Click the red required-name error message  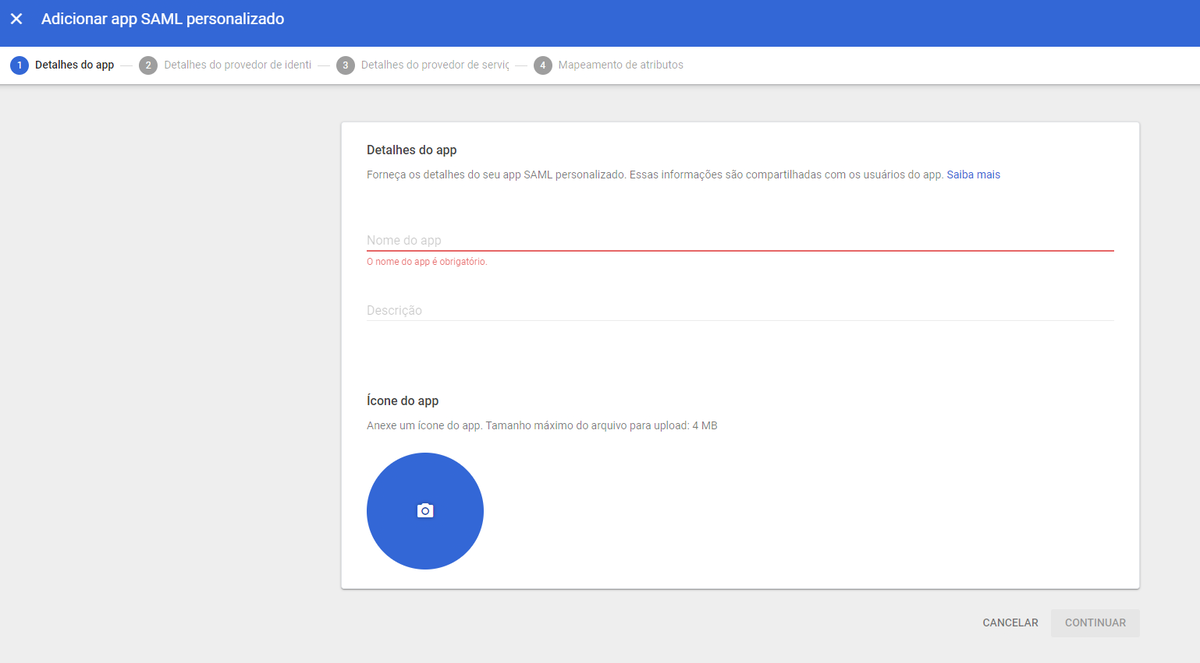coord(427,262)
